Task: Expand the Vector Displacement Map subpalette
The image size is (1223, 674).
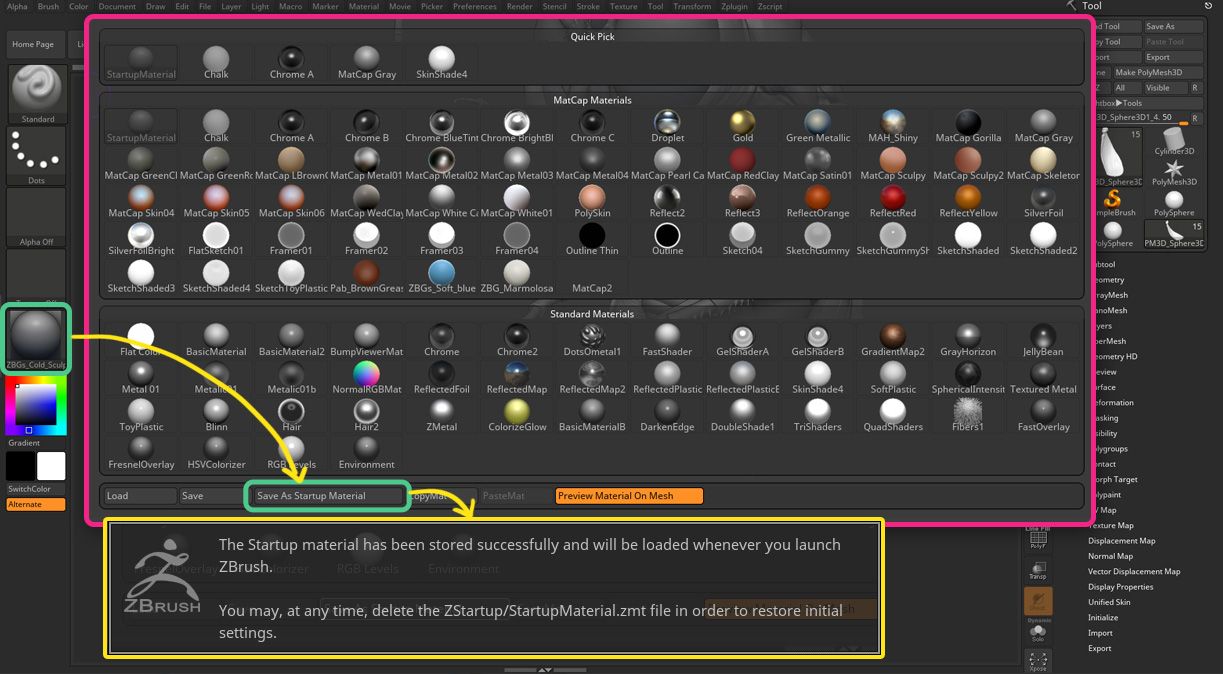Action: [x=1134, y=572]
